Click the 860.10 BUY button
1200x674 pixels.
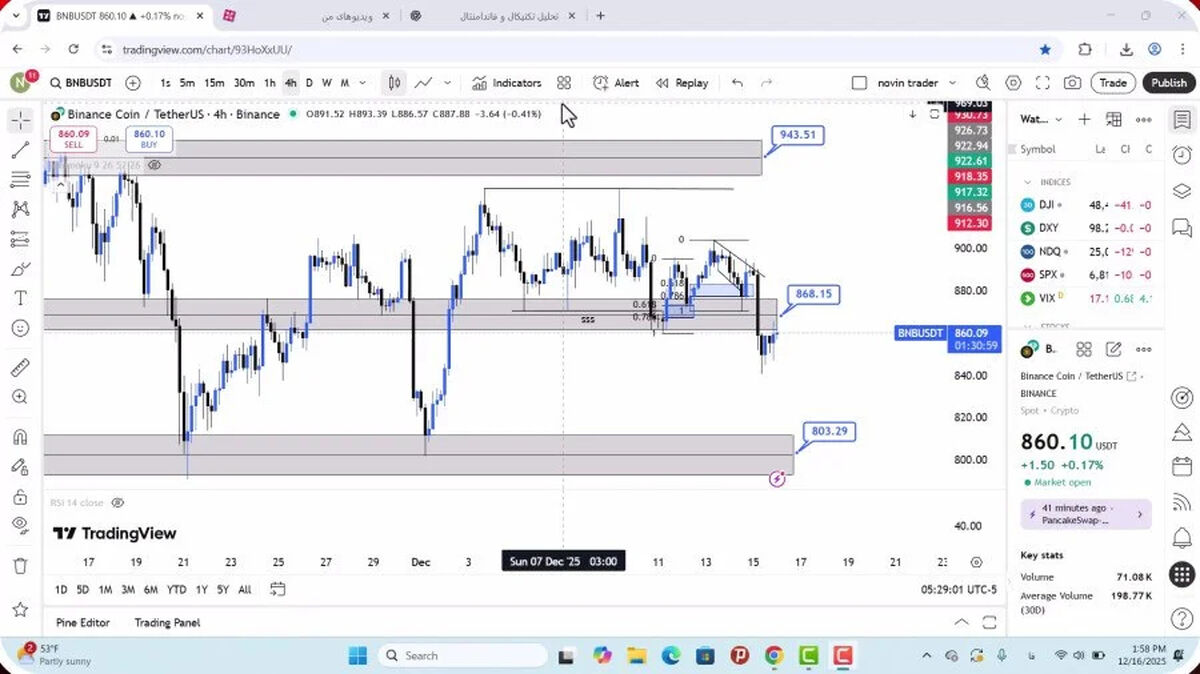[149, 139]
